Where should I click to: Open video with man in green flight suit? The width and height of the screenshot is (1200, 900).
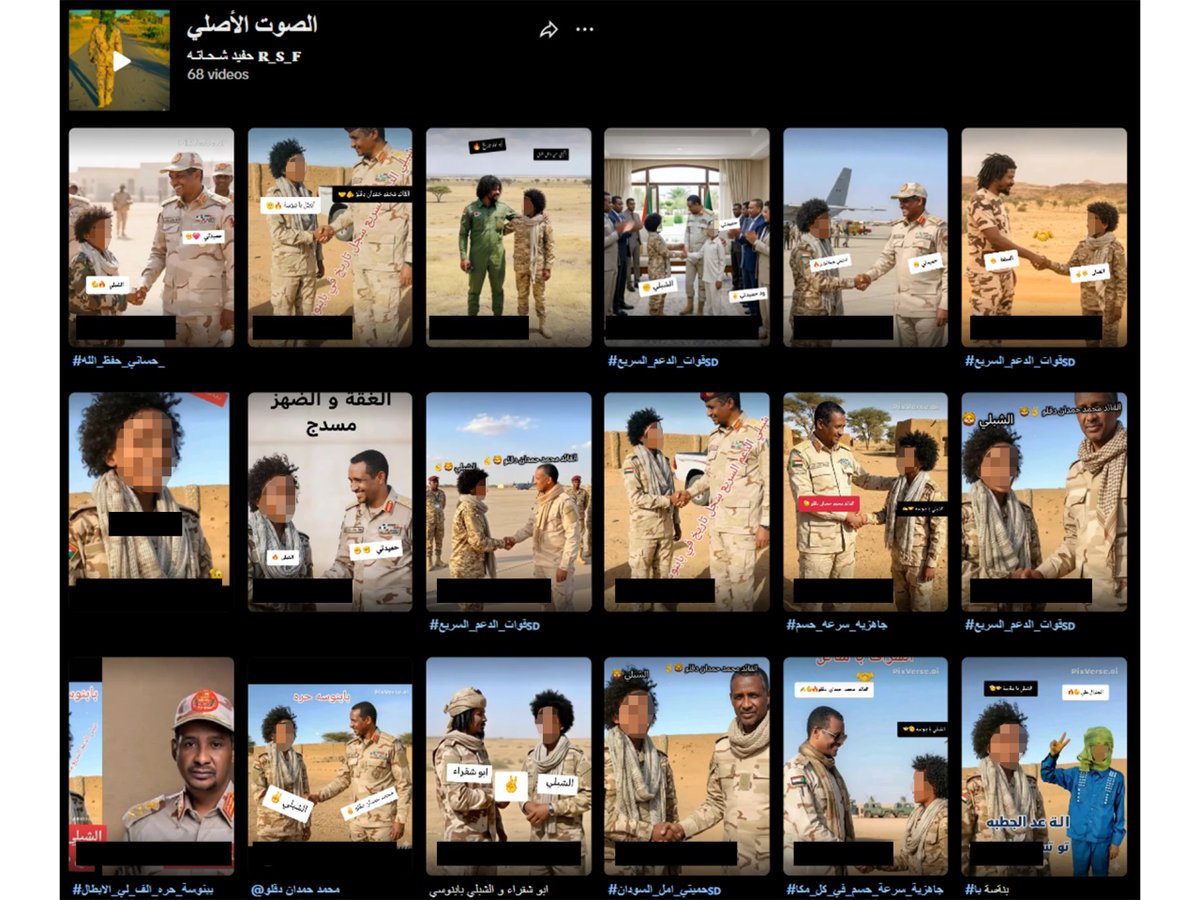509,237
